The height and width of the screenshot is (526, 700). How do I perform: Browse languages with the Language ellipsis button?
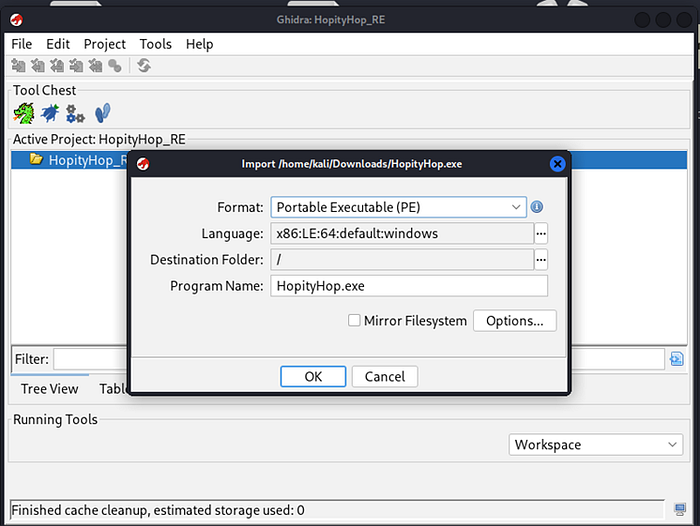pyautogui.click(x=541, y=234)
